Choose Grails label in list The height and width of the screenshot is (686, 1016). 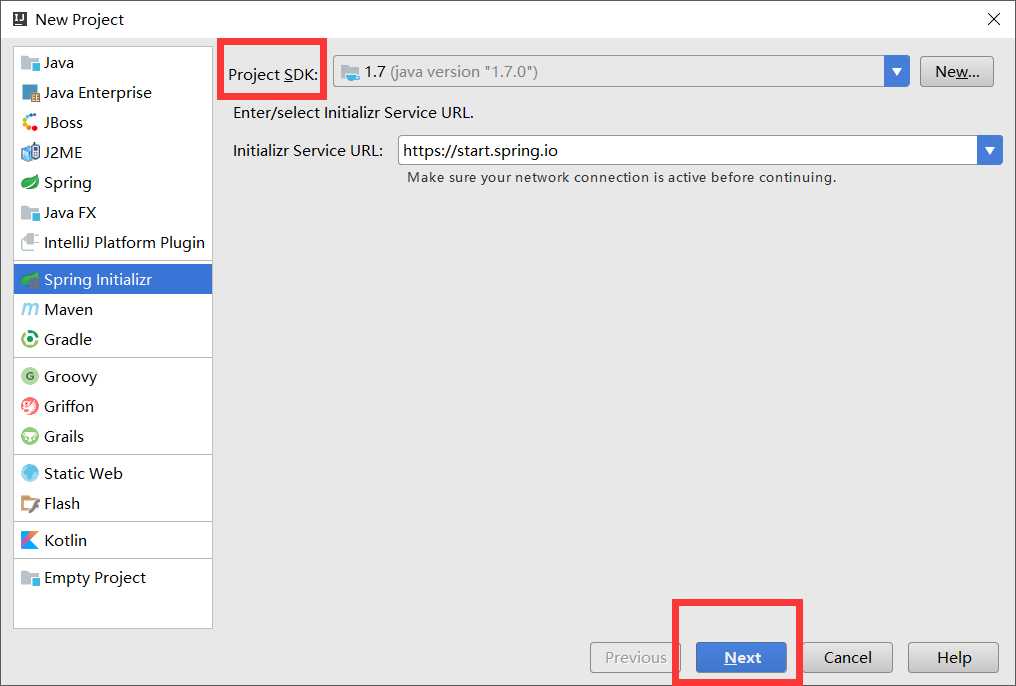point(64,436)
